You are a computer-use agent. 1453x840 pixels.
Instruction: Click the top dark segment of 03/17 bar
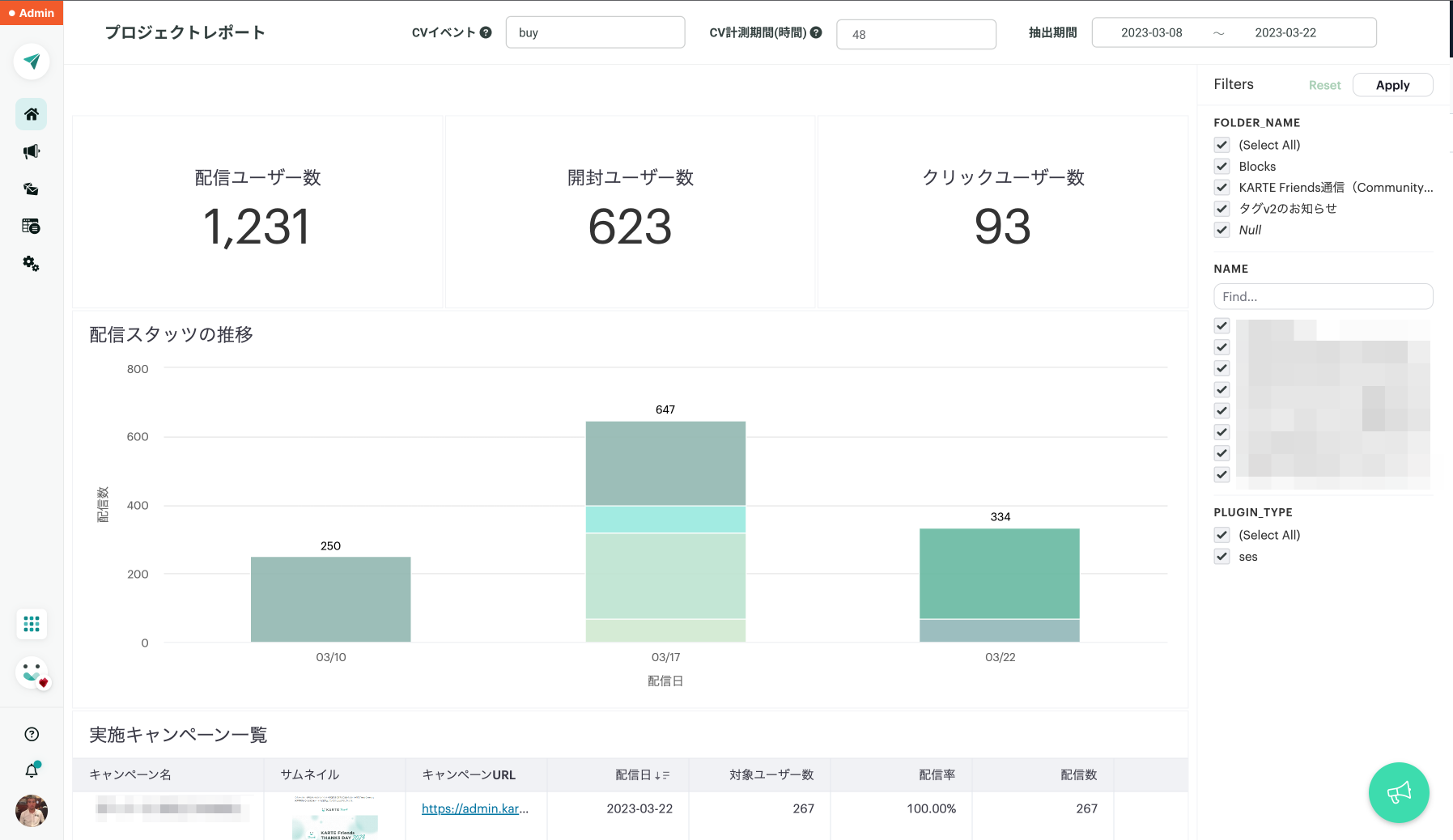(665, 463)
